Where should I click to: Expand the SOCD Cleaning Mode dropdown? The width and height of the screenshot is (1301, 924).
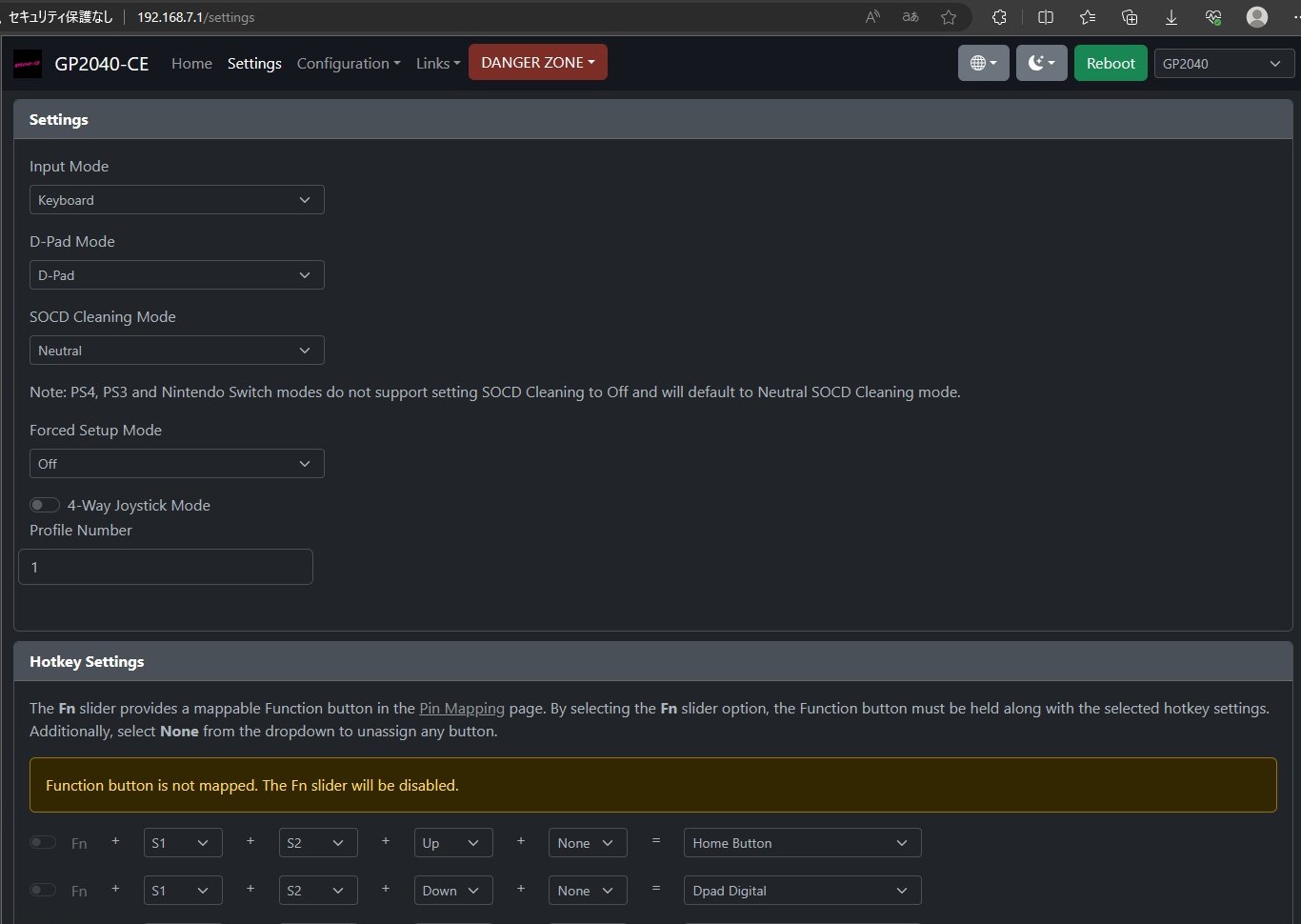click(x=176, y=351)
